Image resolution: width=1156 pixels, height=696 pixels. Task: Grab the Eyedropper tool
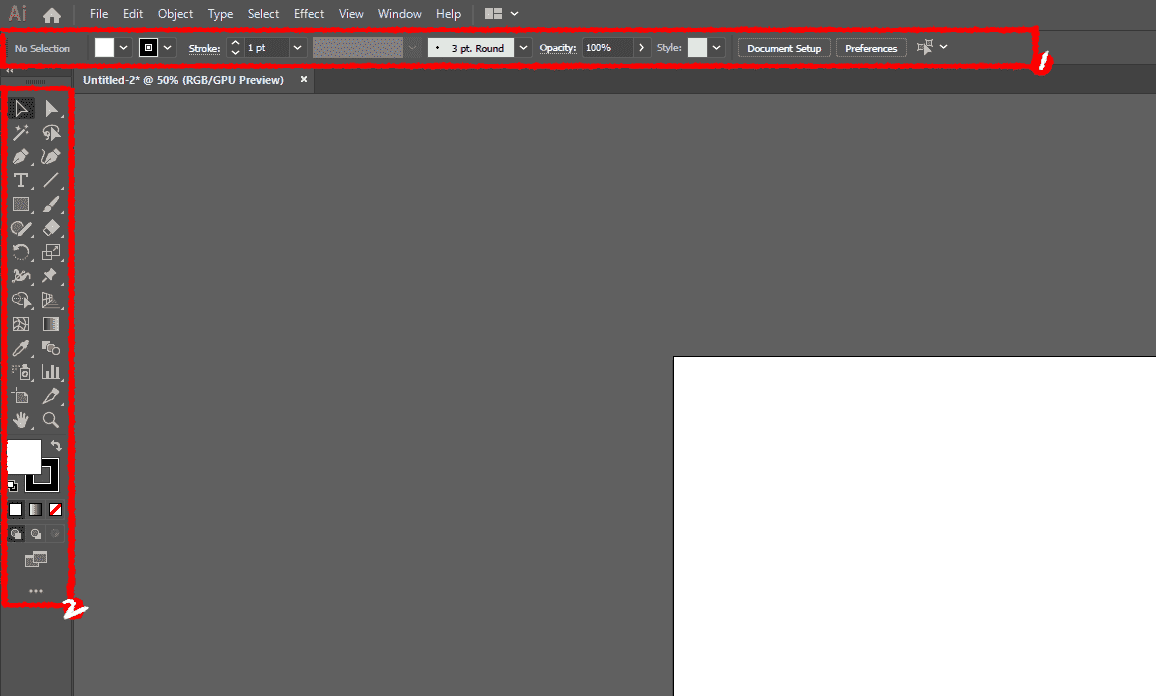click(21, 348)
